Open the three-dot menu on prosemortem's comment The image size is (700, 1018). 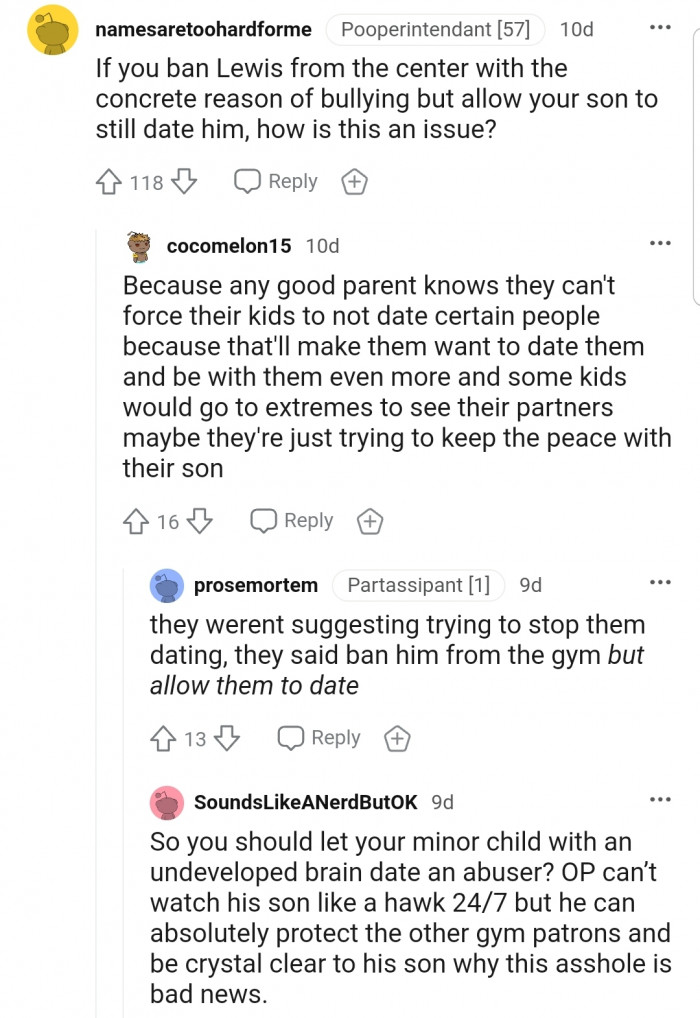659,580
